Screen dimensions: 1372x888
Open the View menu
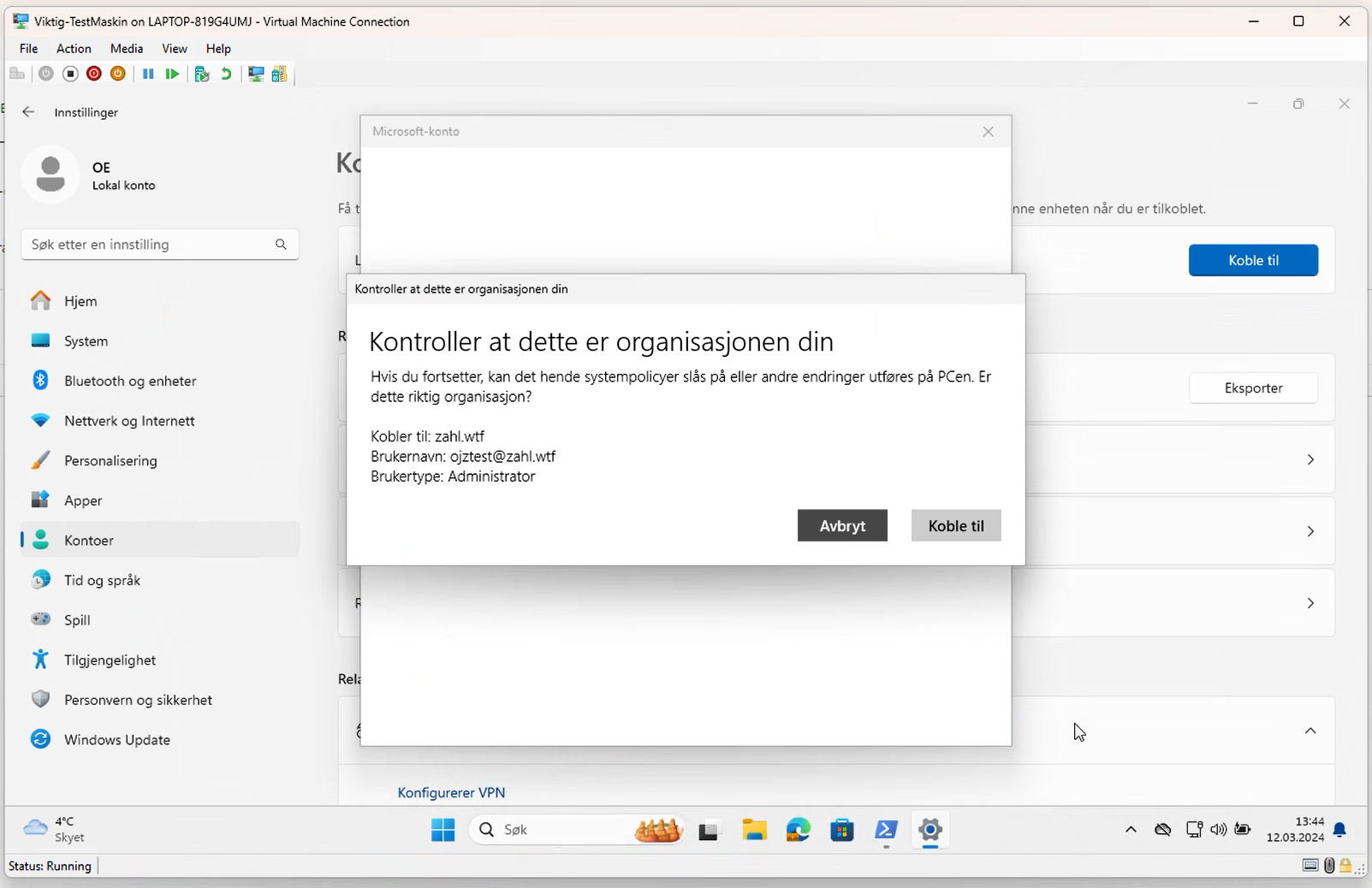(175, 49)
